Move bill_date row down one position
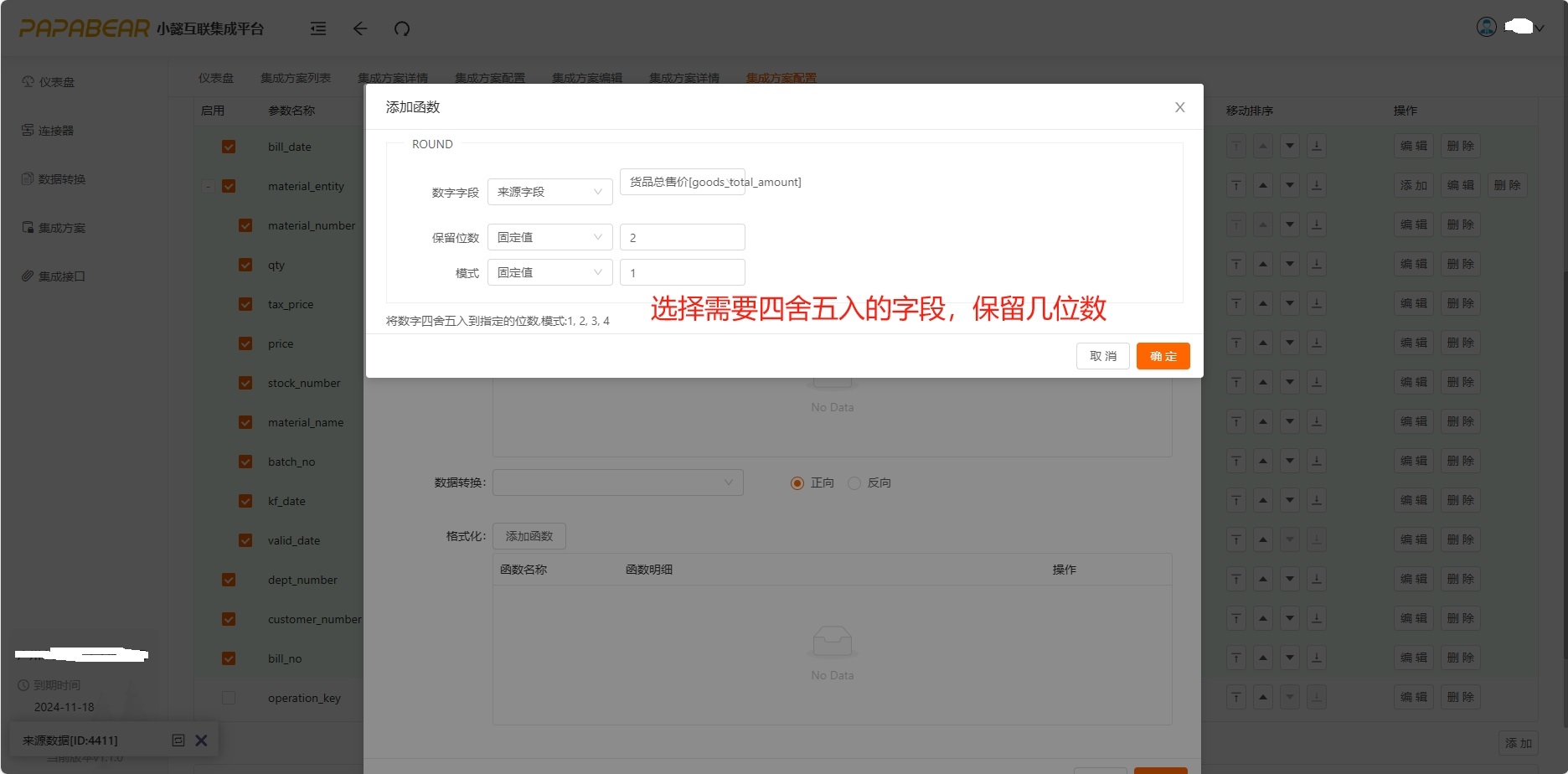 (x=1290, y=146)
